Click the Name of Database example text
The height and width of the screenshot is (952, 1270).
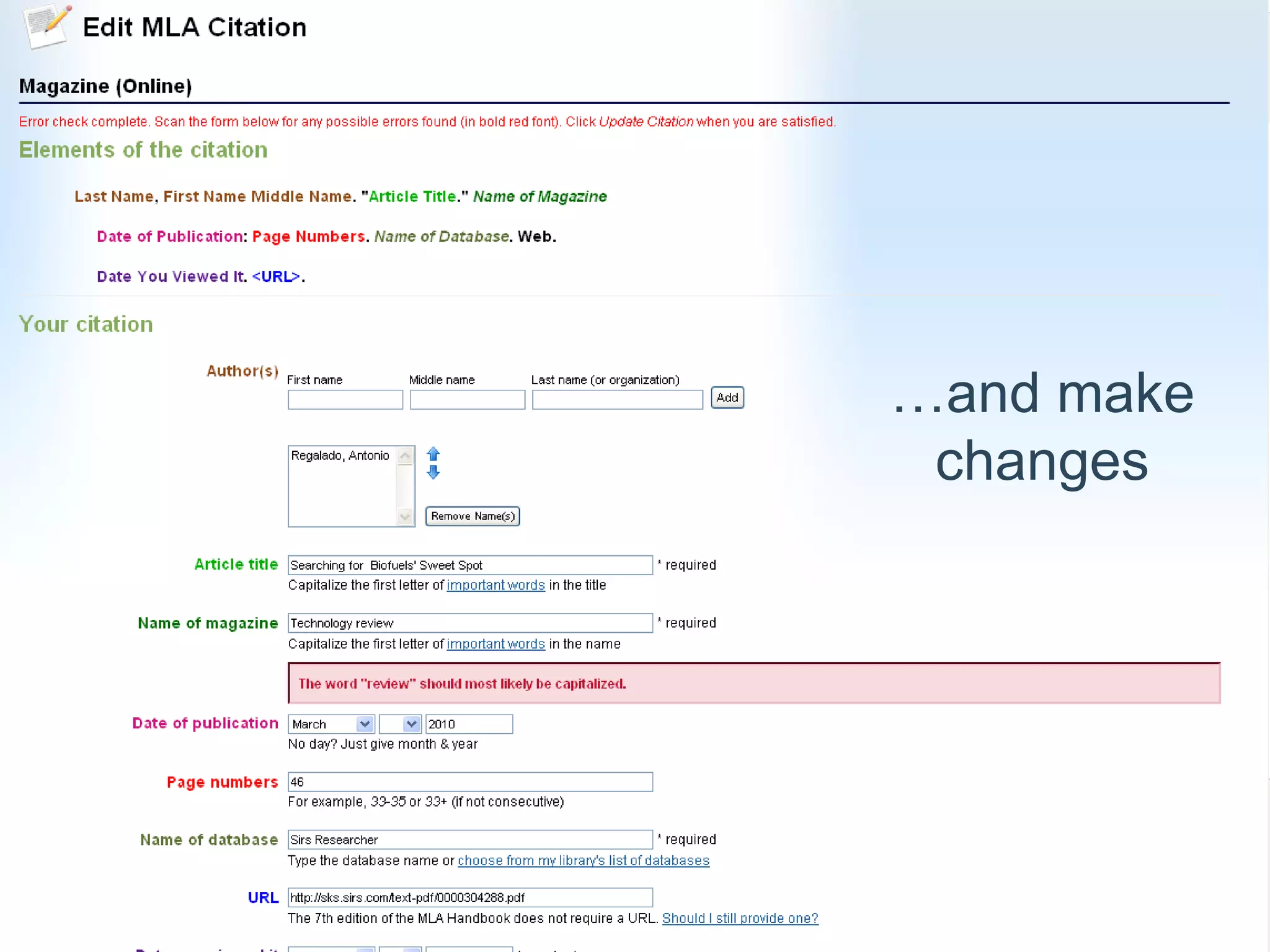point(442,237)
